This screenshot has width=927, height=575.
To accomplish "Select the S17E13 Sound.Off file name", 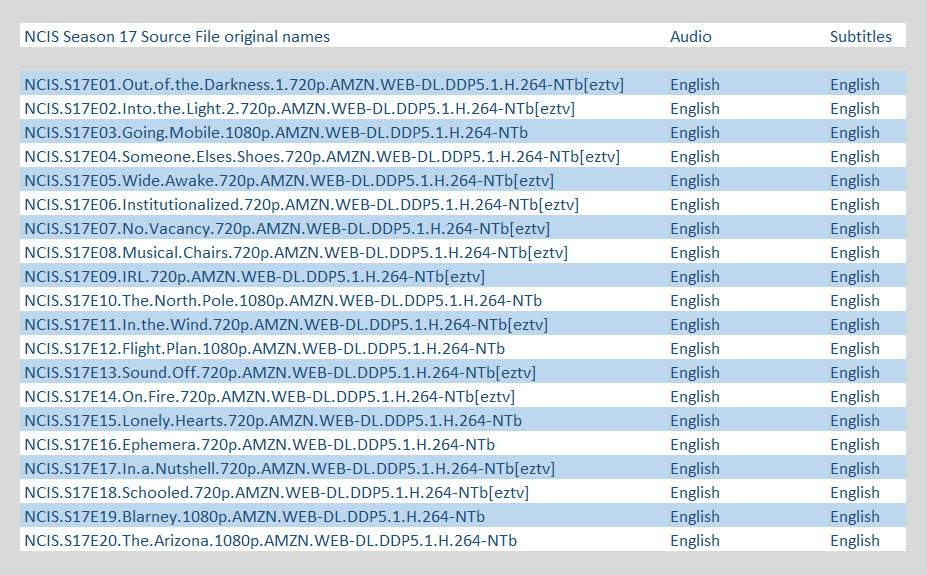I will pyautogui.click(x=280, y=373).
